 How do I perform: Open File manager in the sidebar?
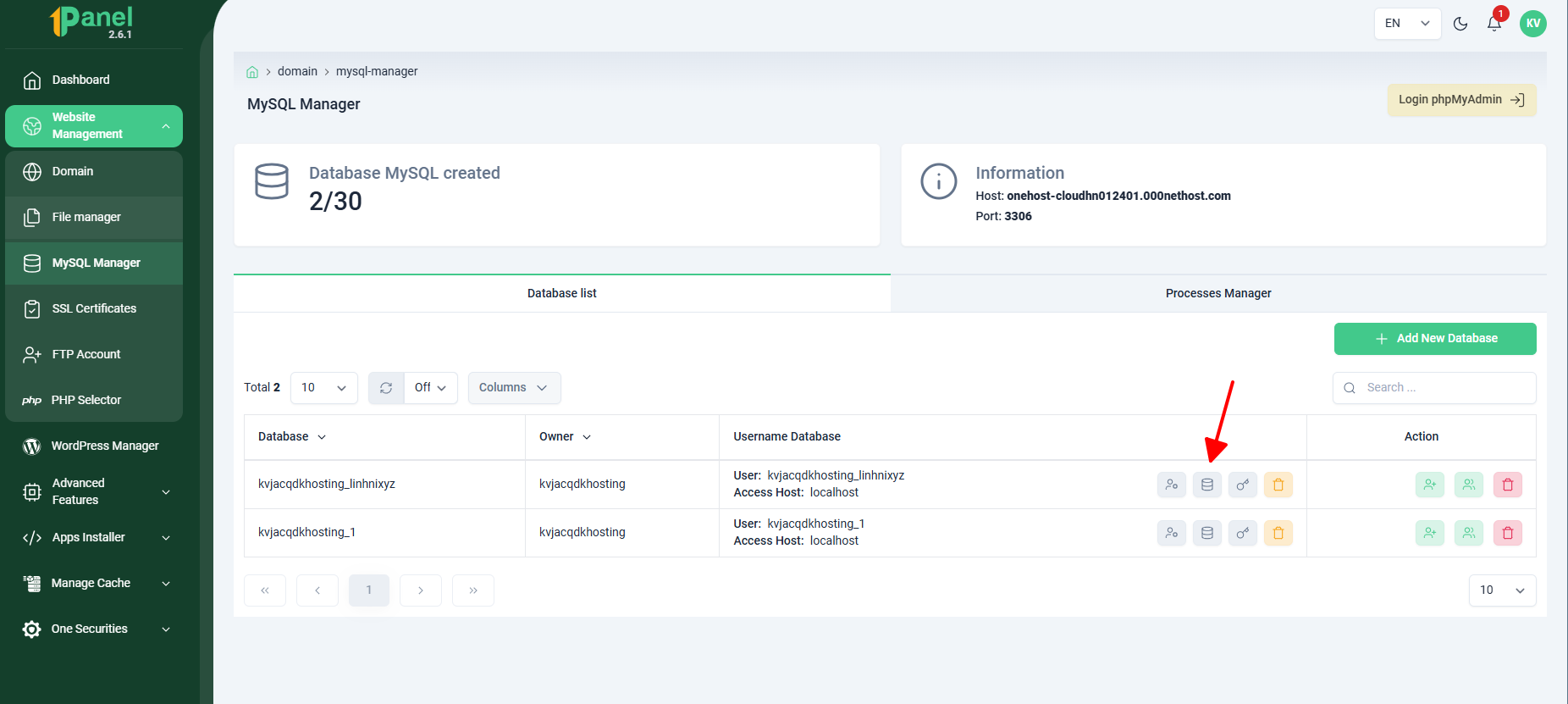[x=94, y=218]
